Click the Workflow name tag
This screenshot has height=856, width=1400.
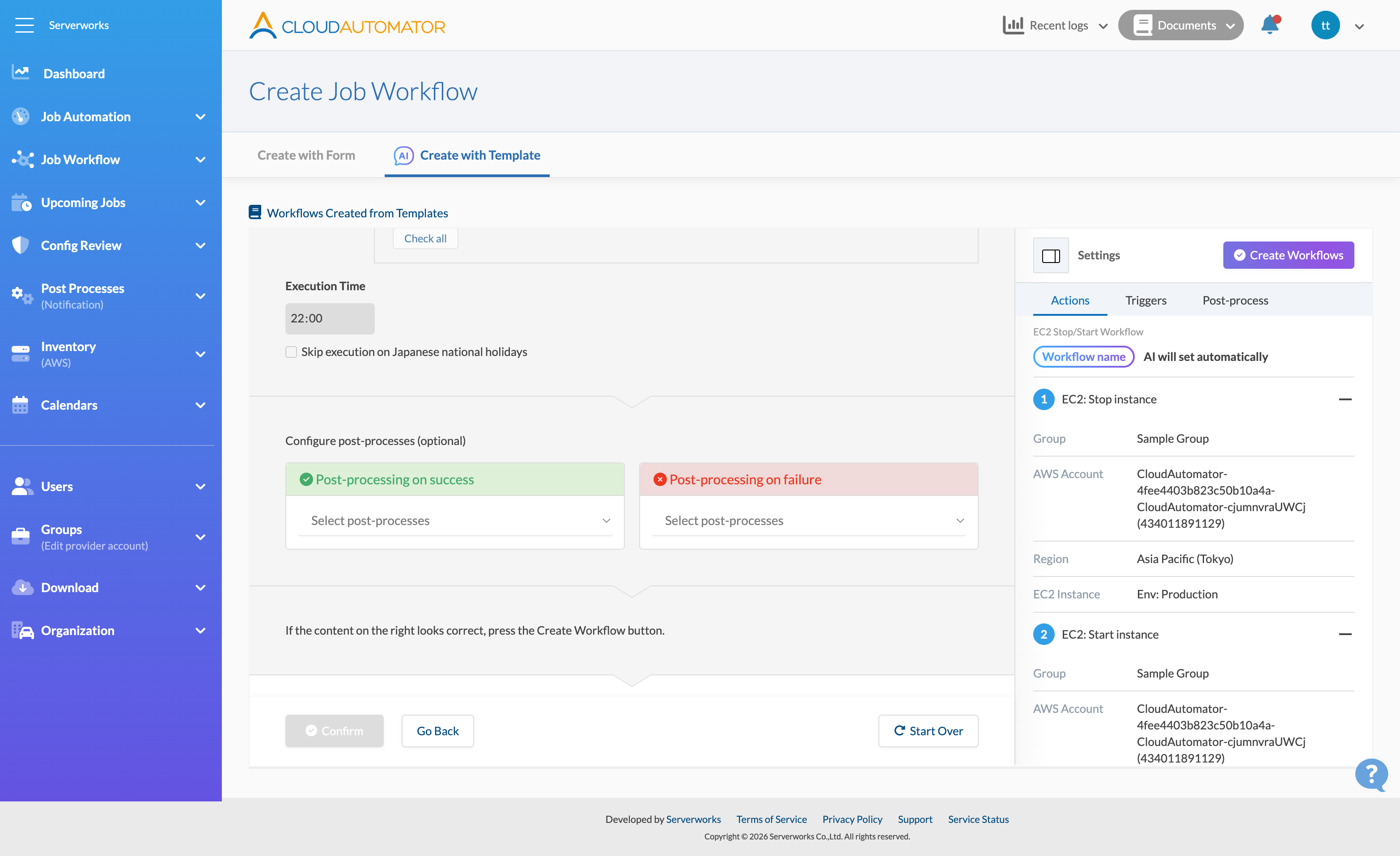[1083, 357]
